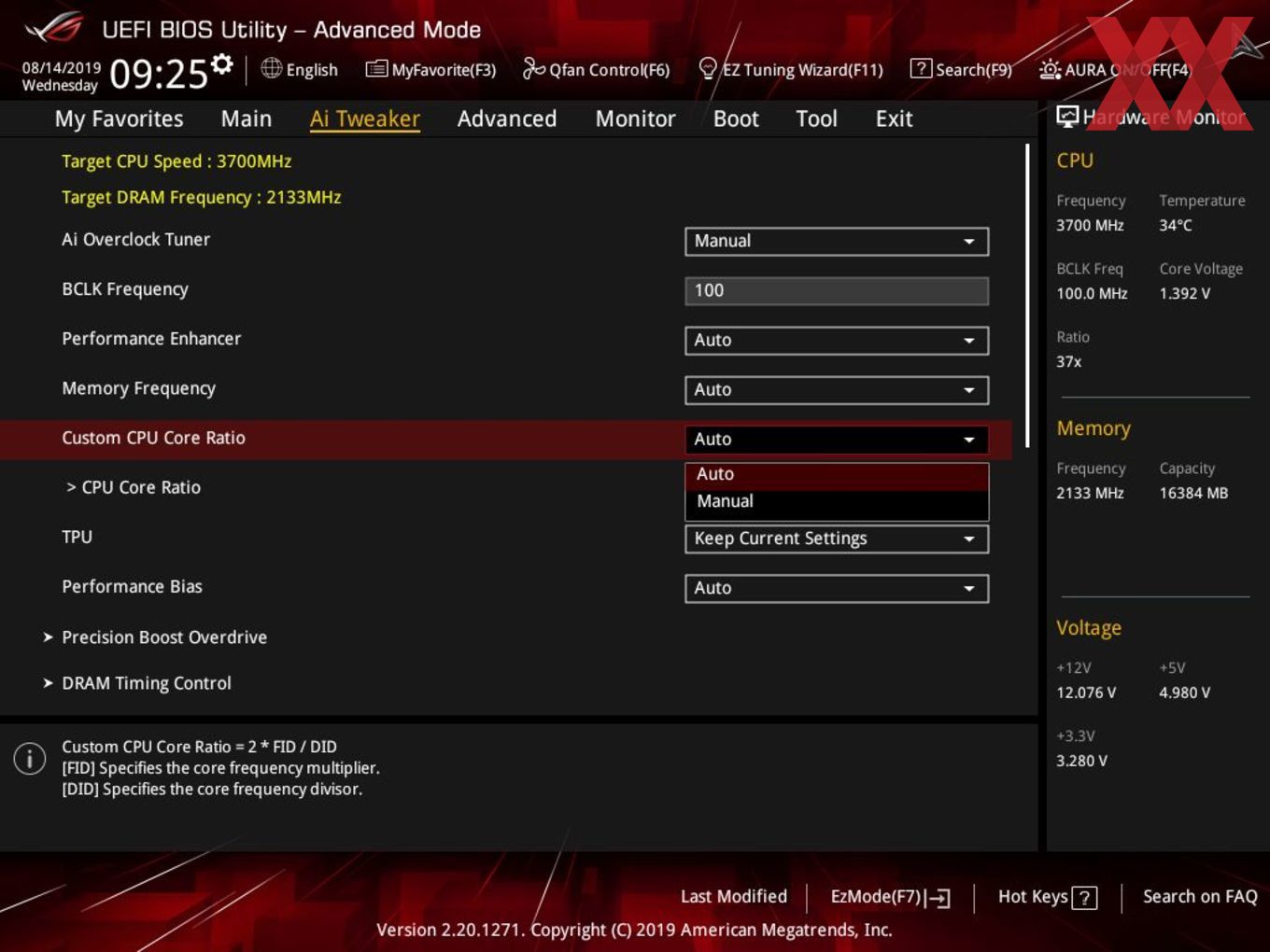Switch to the Tool tab
This screenshot has height=952, width=1270.
pos(816,119)
